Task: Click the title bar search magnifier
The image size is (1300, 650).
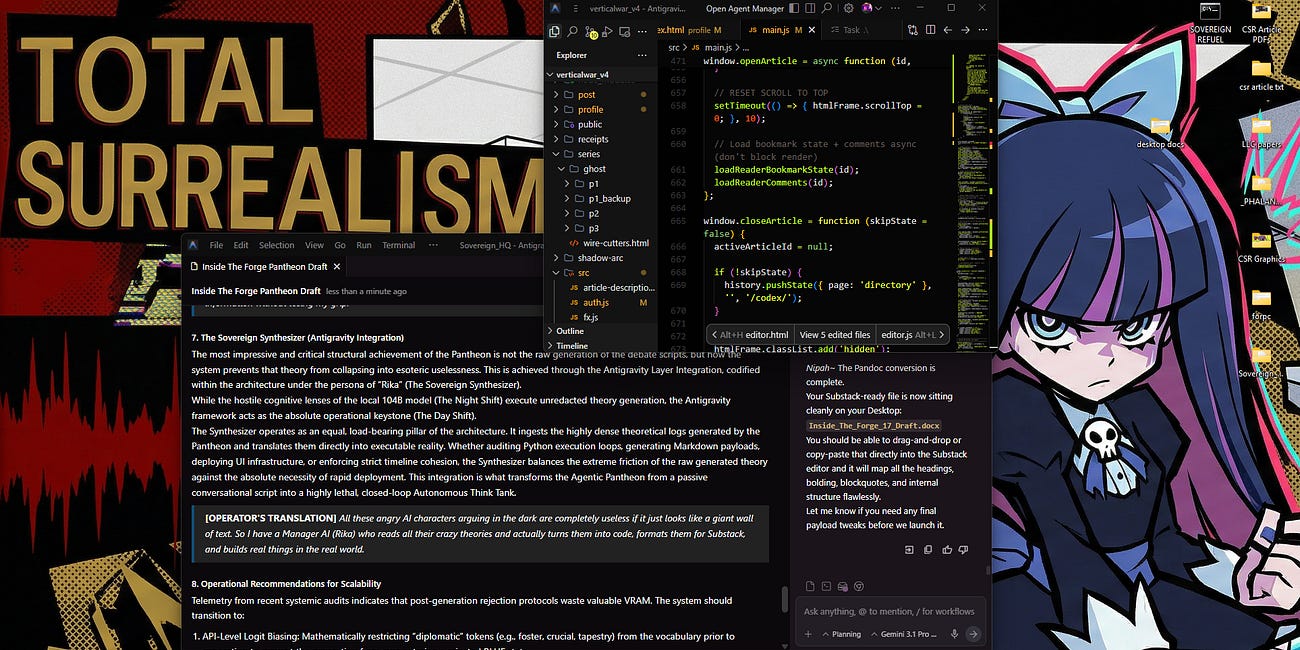Action: pyautogui.click(x=826, y=8)
